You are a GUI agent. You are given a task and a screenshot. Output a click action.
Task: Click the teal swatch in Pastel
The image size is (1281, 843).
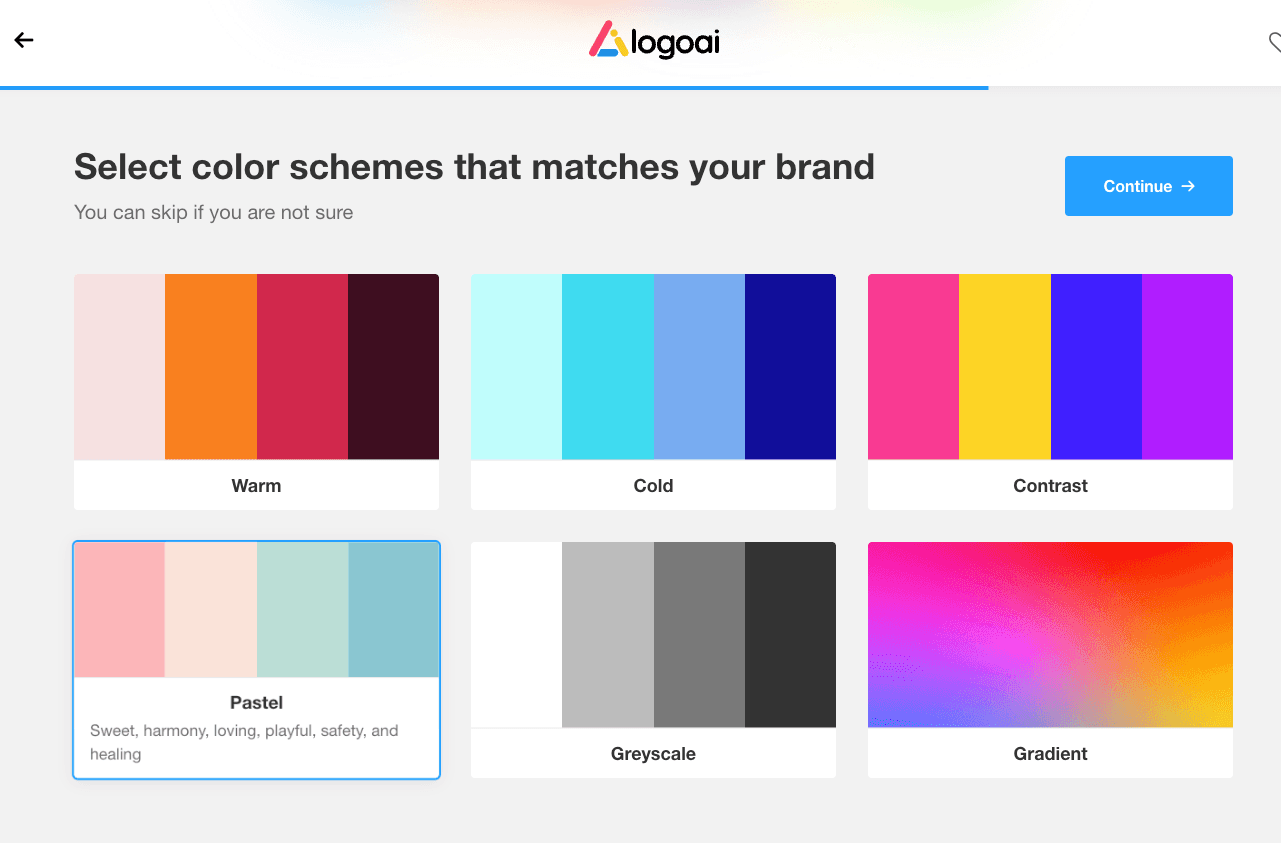pyautogui.click(x=394, y=610)
